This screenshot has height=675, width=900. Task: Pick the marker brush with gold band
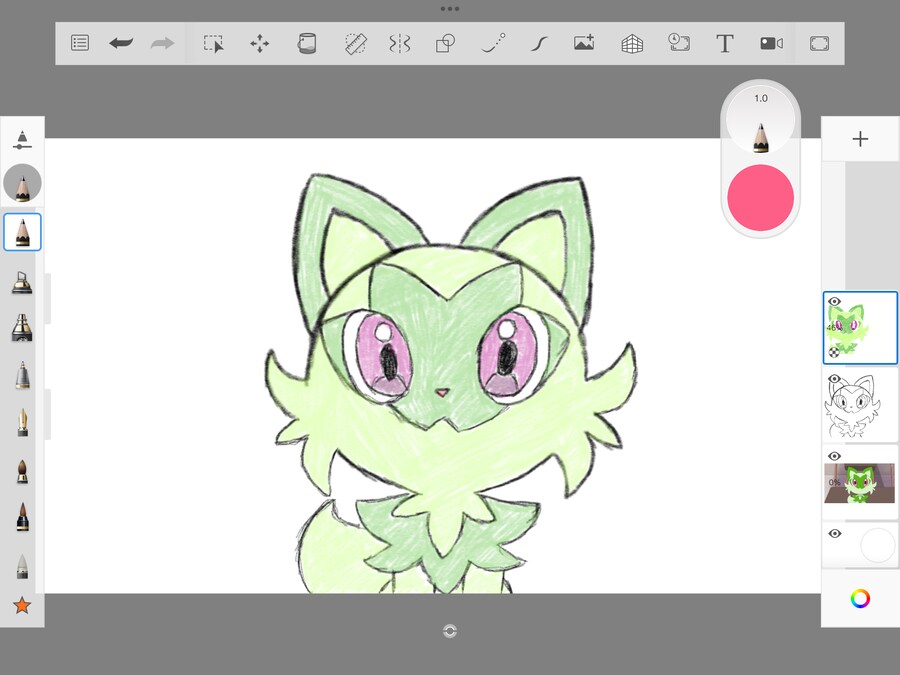point(22,328)
